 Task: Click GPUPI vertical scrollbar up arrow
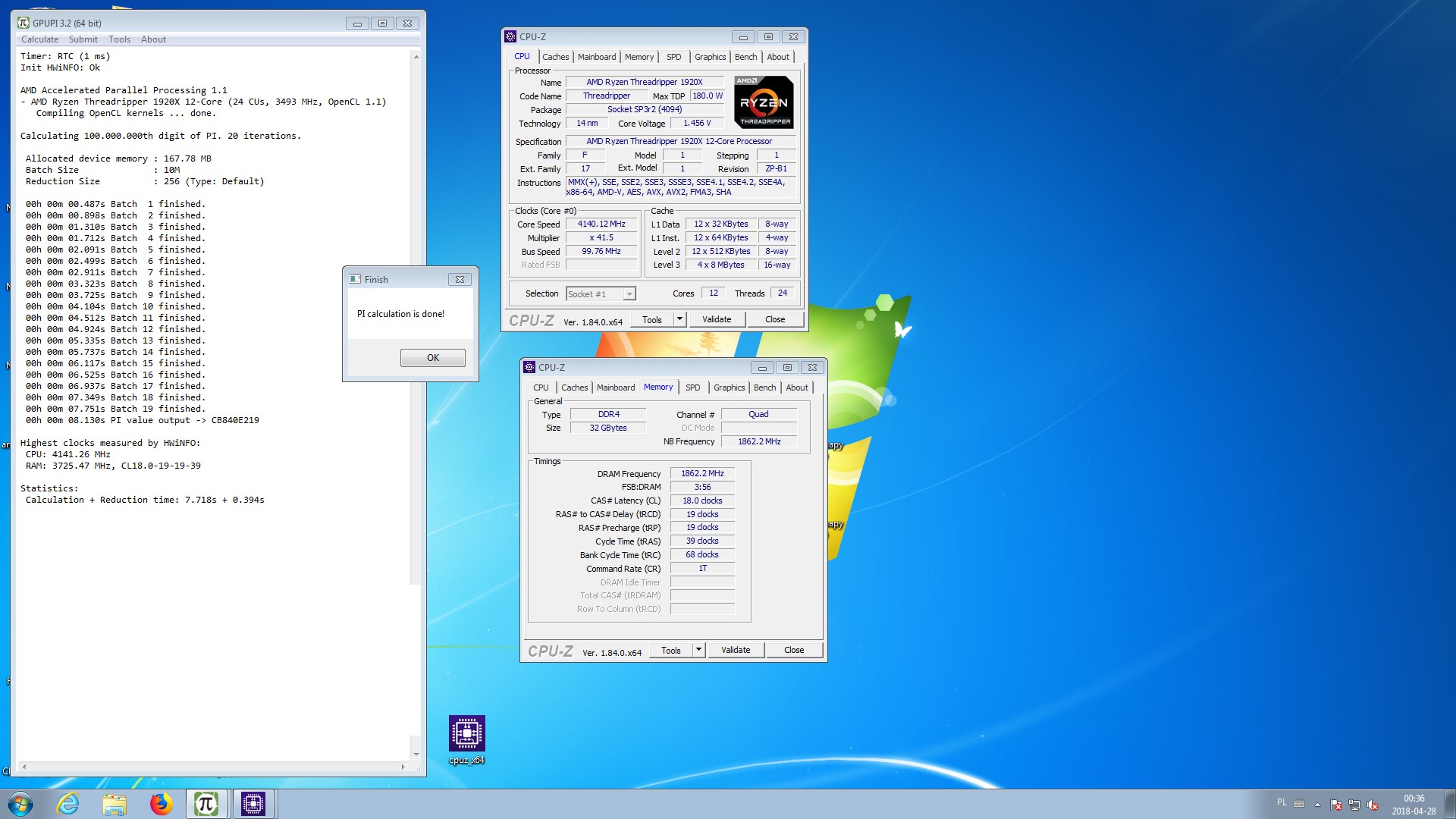pos(416,57)
